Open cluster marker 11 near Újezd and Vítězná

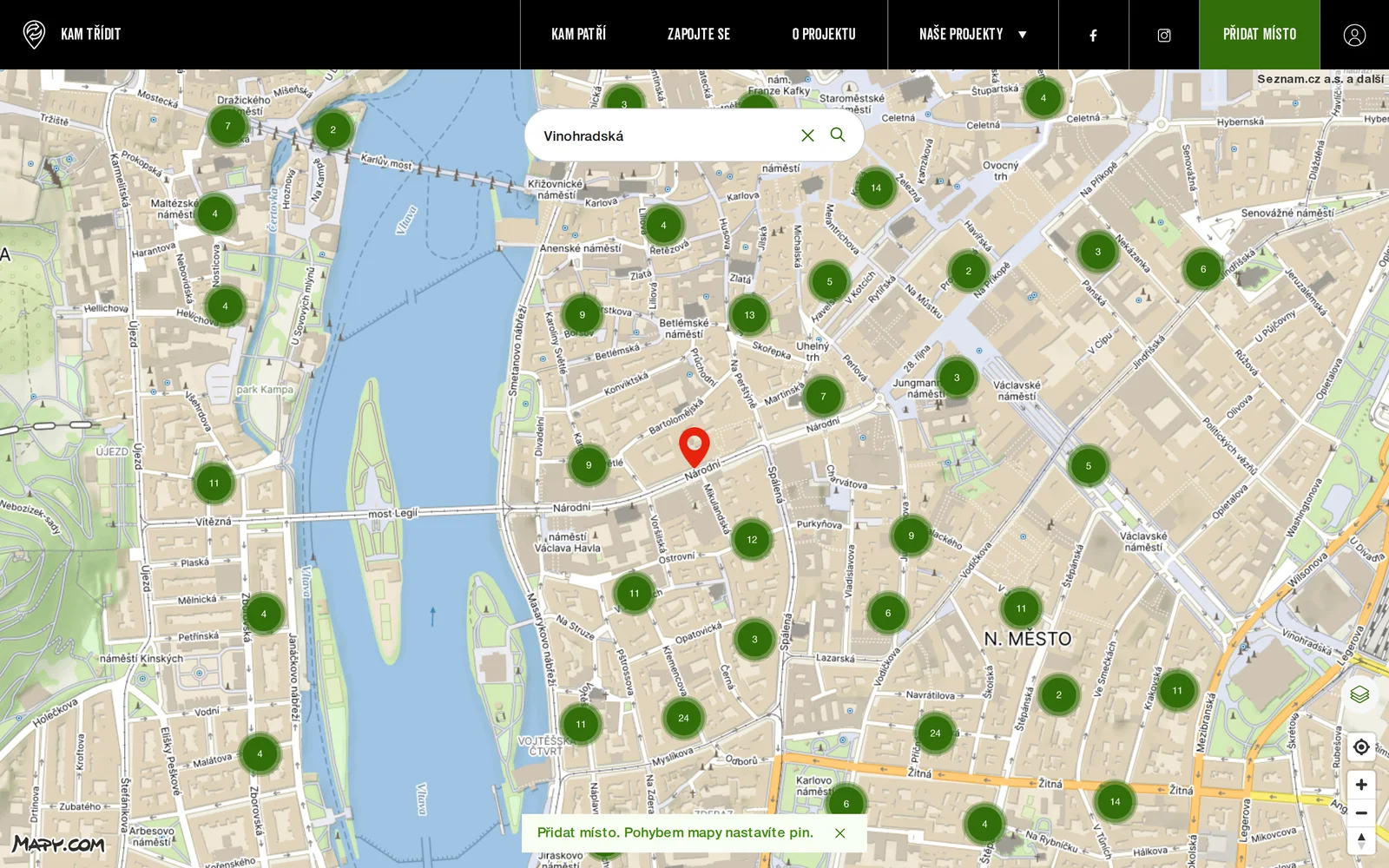coord(214,483)
